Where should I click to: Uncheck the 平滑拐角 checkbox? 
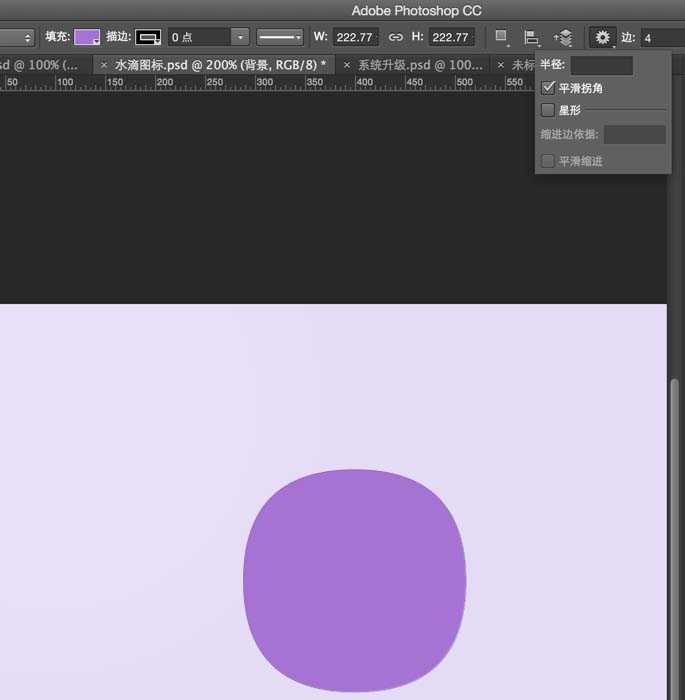pos(548,88)
